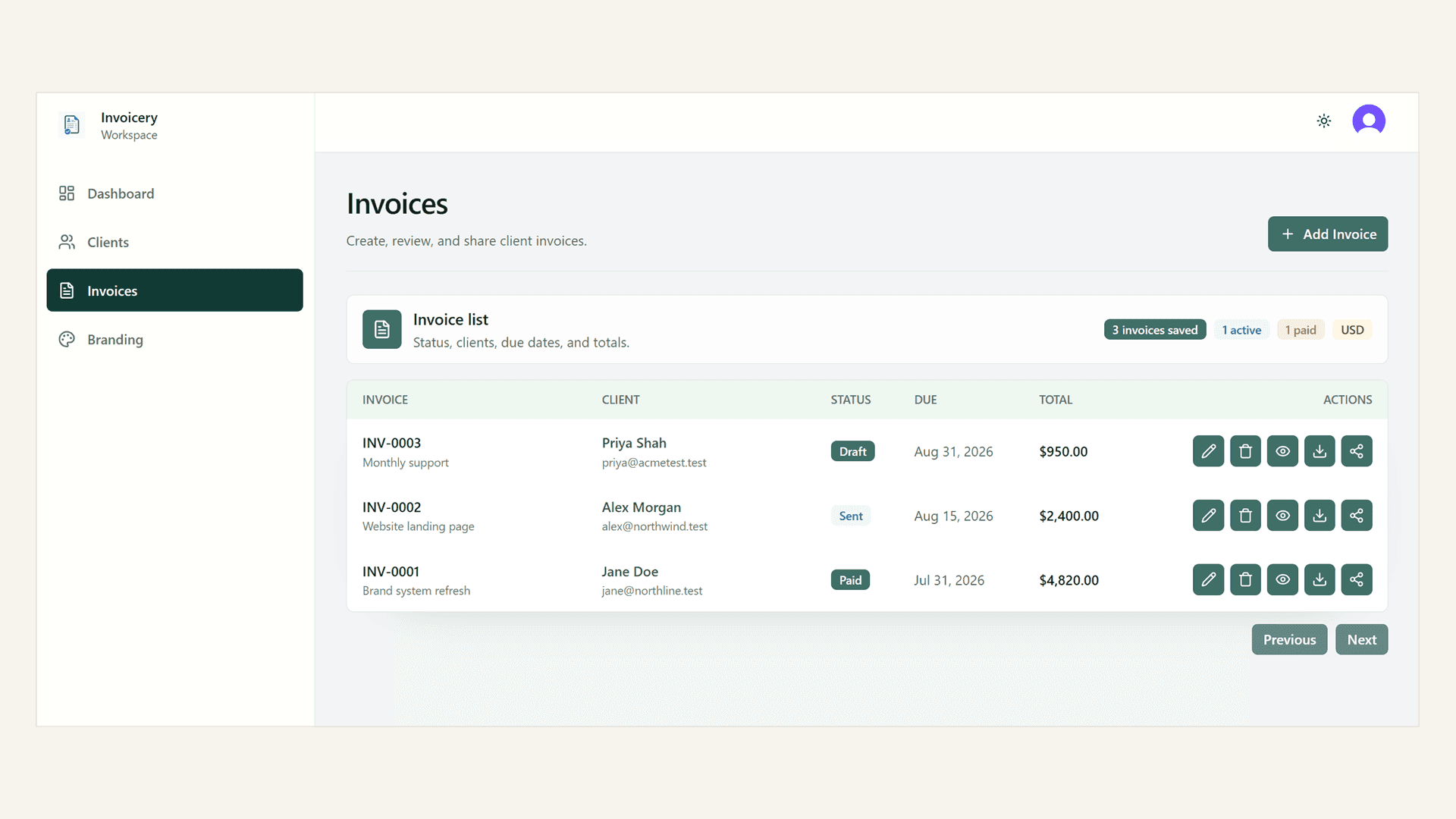Image resolution: width=1456 pixels, height=819 pixels.
Task: Click the '3 invoices saved' badge
Action: [1155, 330]
